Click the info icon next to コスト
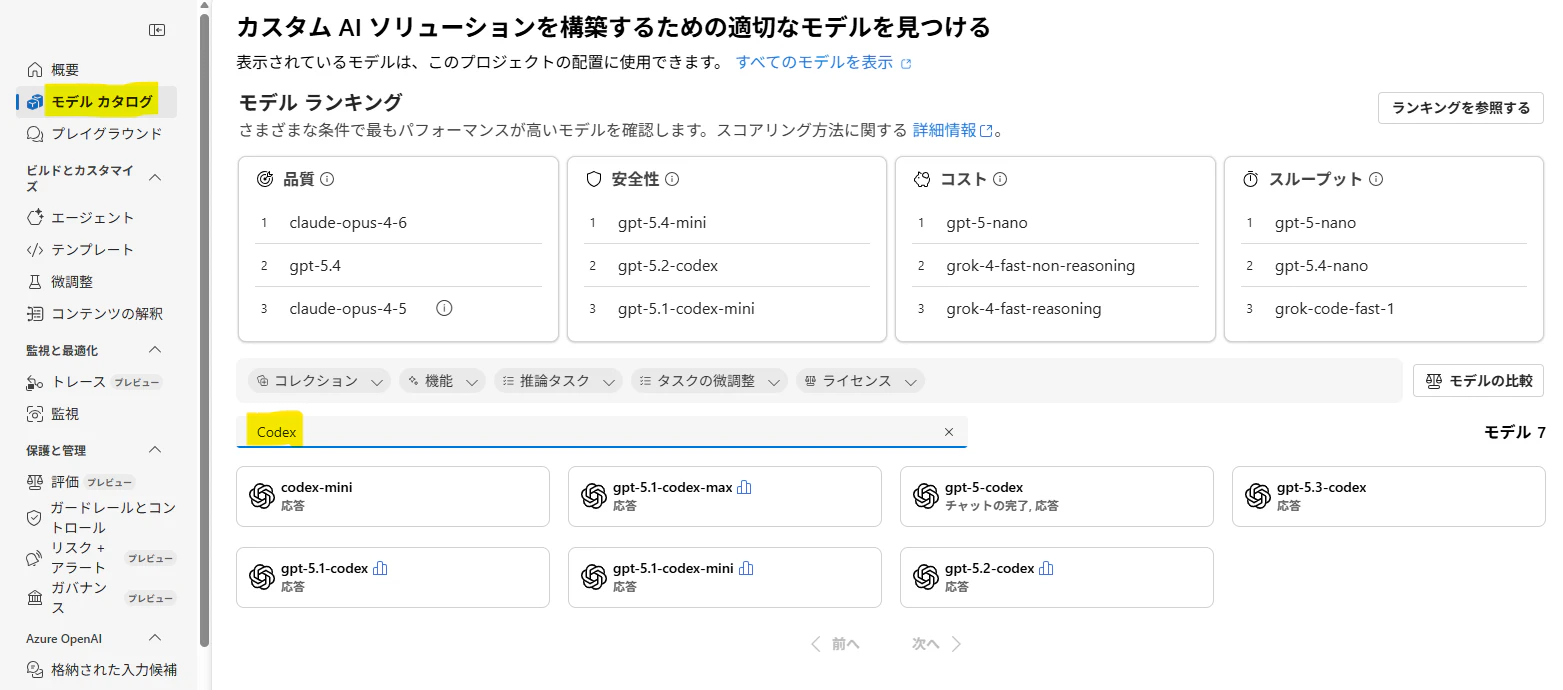Viewport: 1563px width, 690px height. click(999, 179)
